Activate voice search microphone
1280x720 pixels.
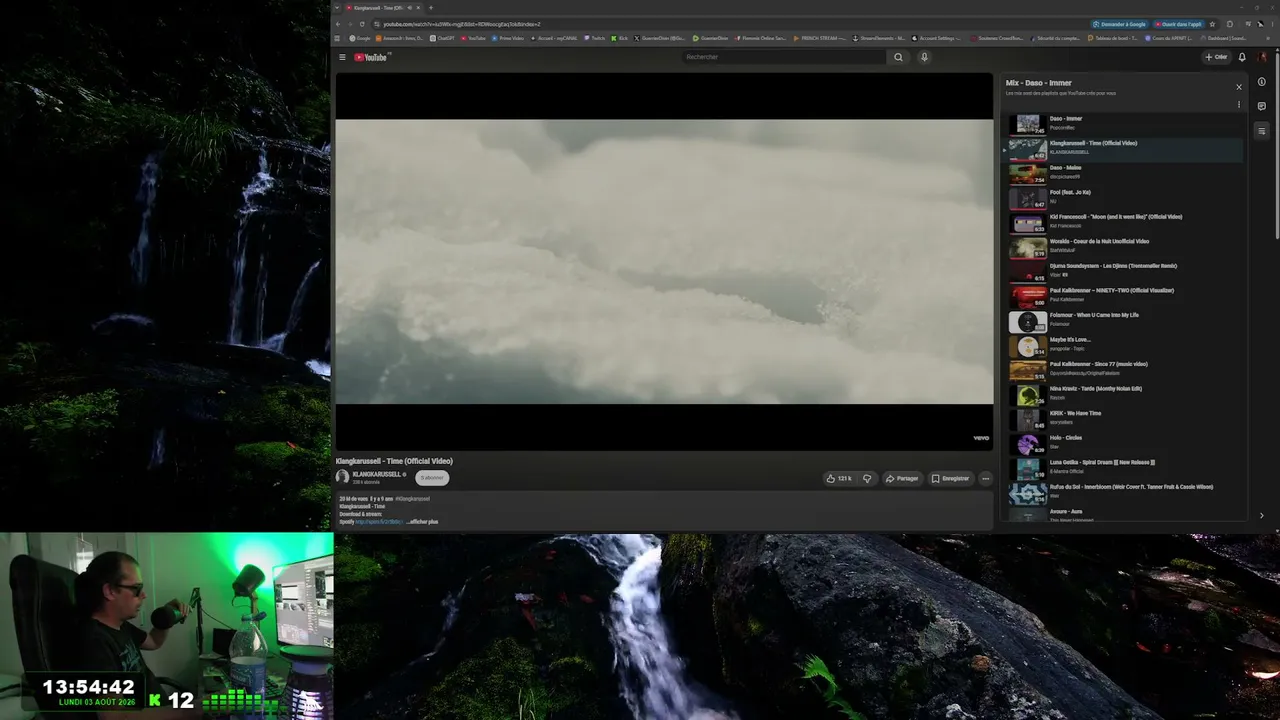point(924,57)
